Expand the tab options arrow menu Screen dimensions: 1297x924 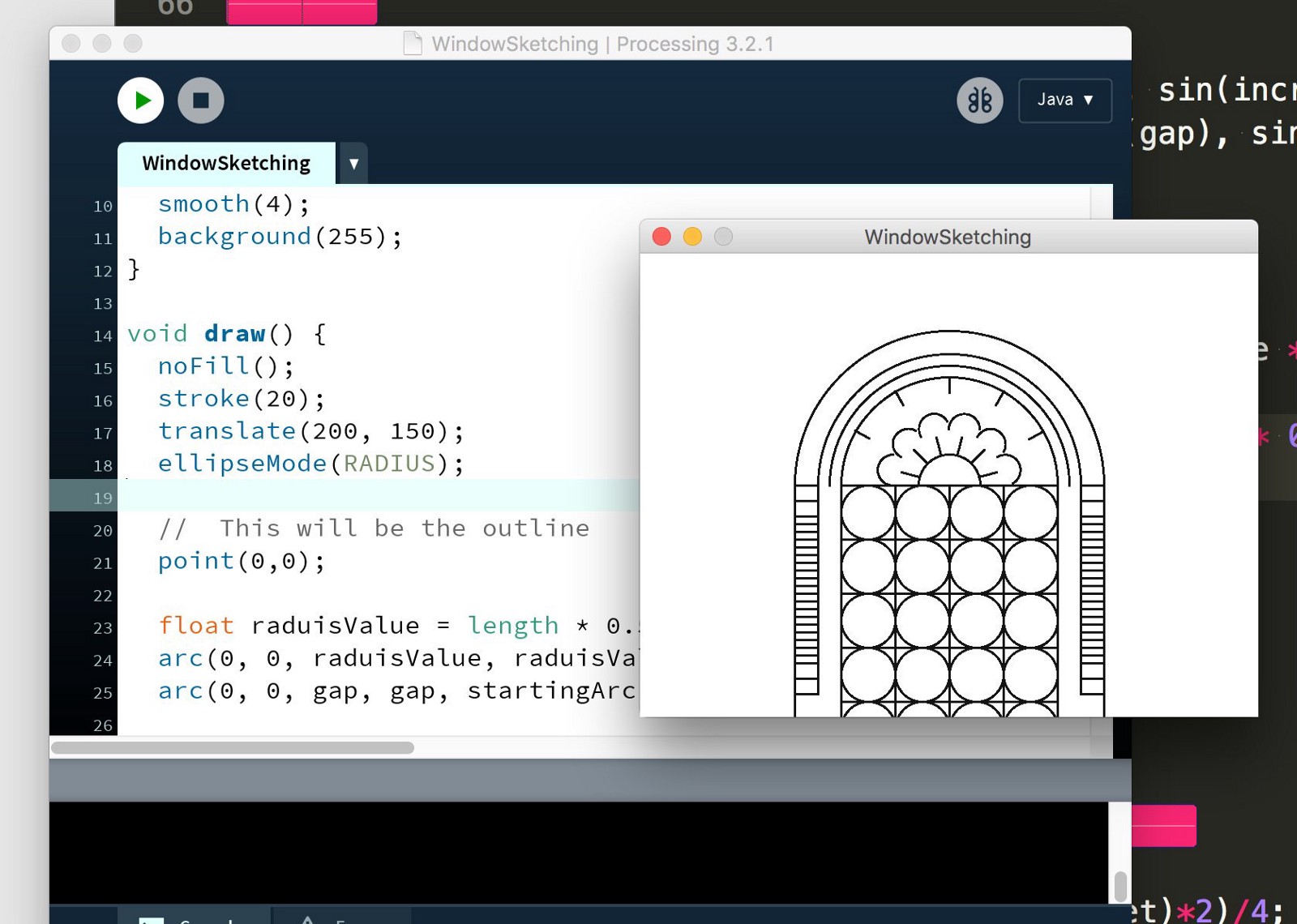(353, 164)
